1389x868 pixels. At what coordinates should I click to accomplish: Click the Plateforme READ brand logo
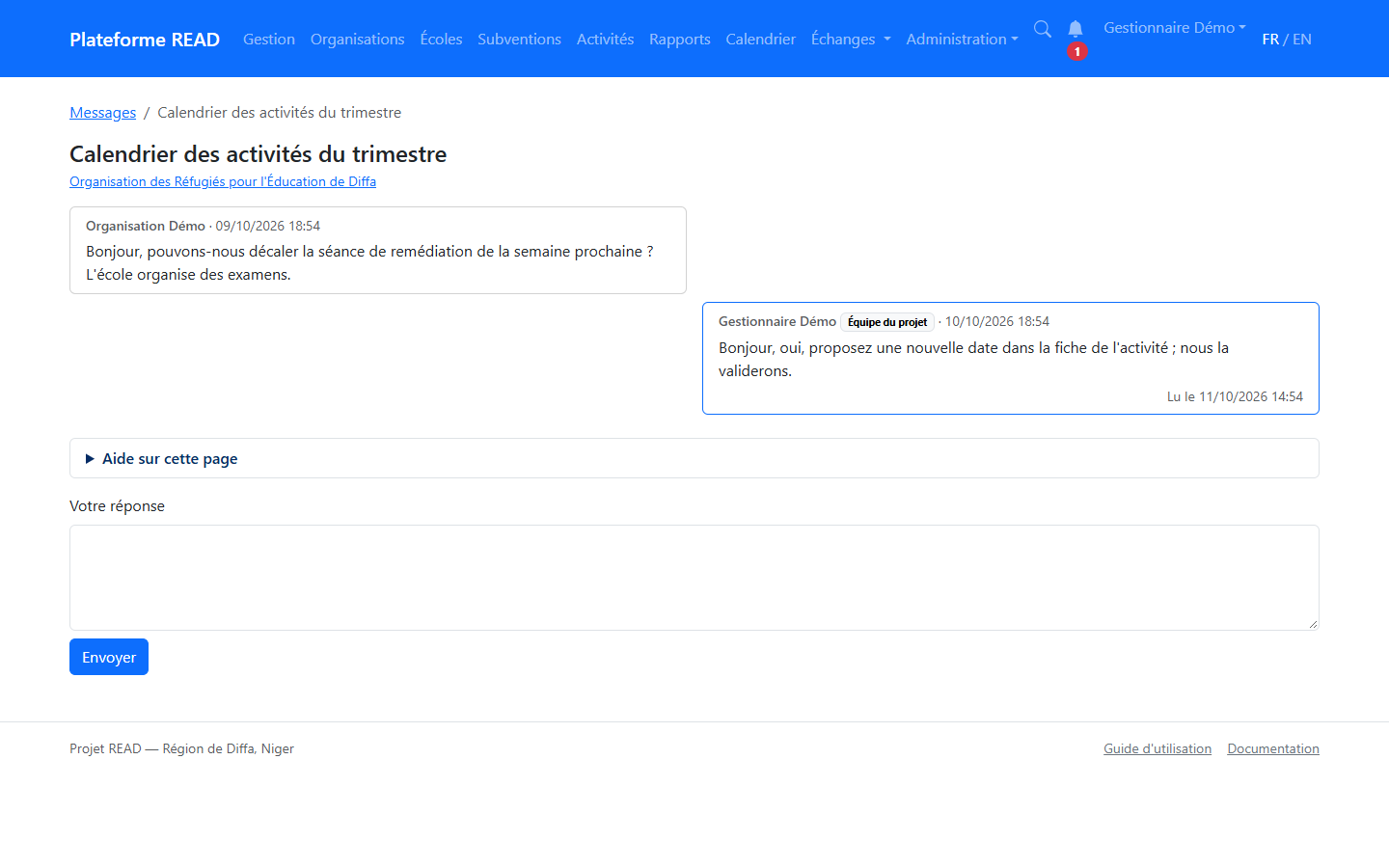click(145, 40)
